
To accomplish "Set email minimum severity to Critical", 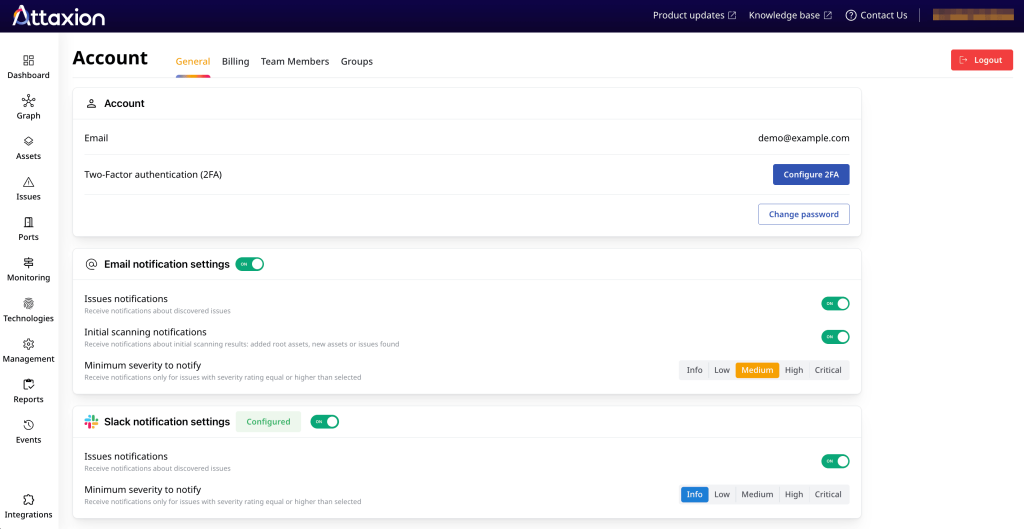I will (828, 370).
